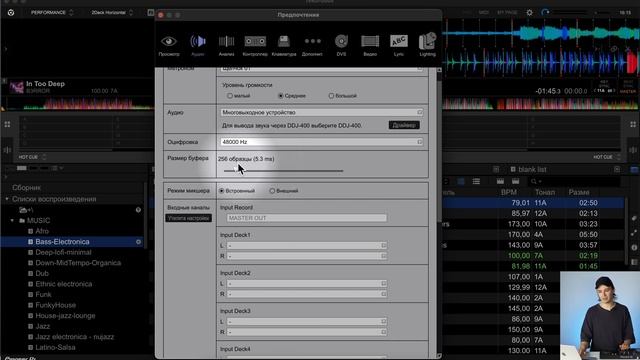The width and height of the screenshot is (640, 360).
Task: Click the magnifier search icon in track browser
Action: (533, 181)
